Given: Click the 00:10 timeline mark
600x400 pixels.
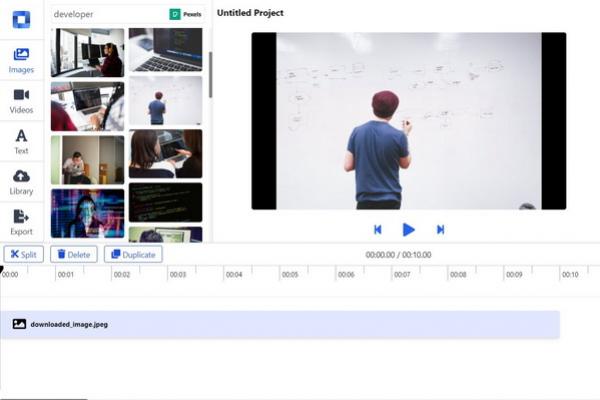Looking at the screenshot, I should tap(570, 275).
